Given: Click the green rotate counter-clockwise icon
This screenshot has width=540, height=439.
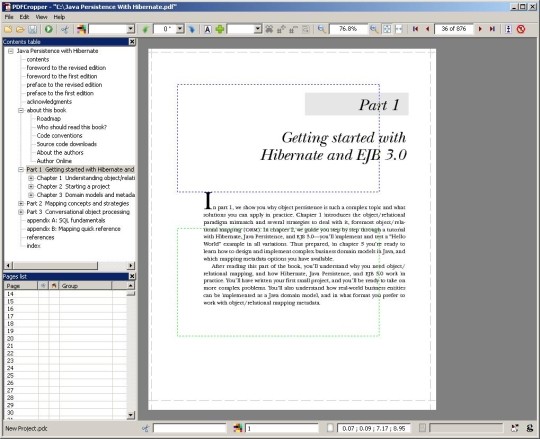Looking at the screenshot, I should (145, 29).
